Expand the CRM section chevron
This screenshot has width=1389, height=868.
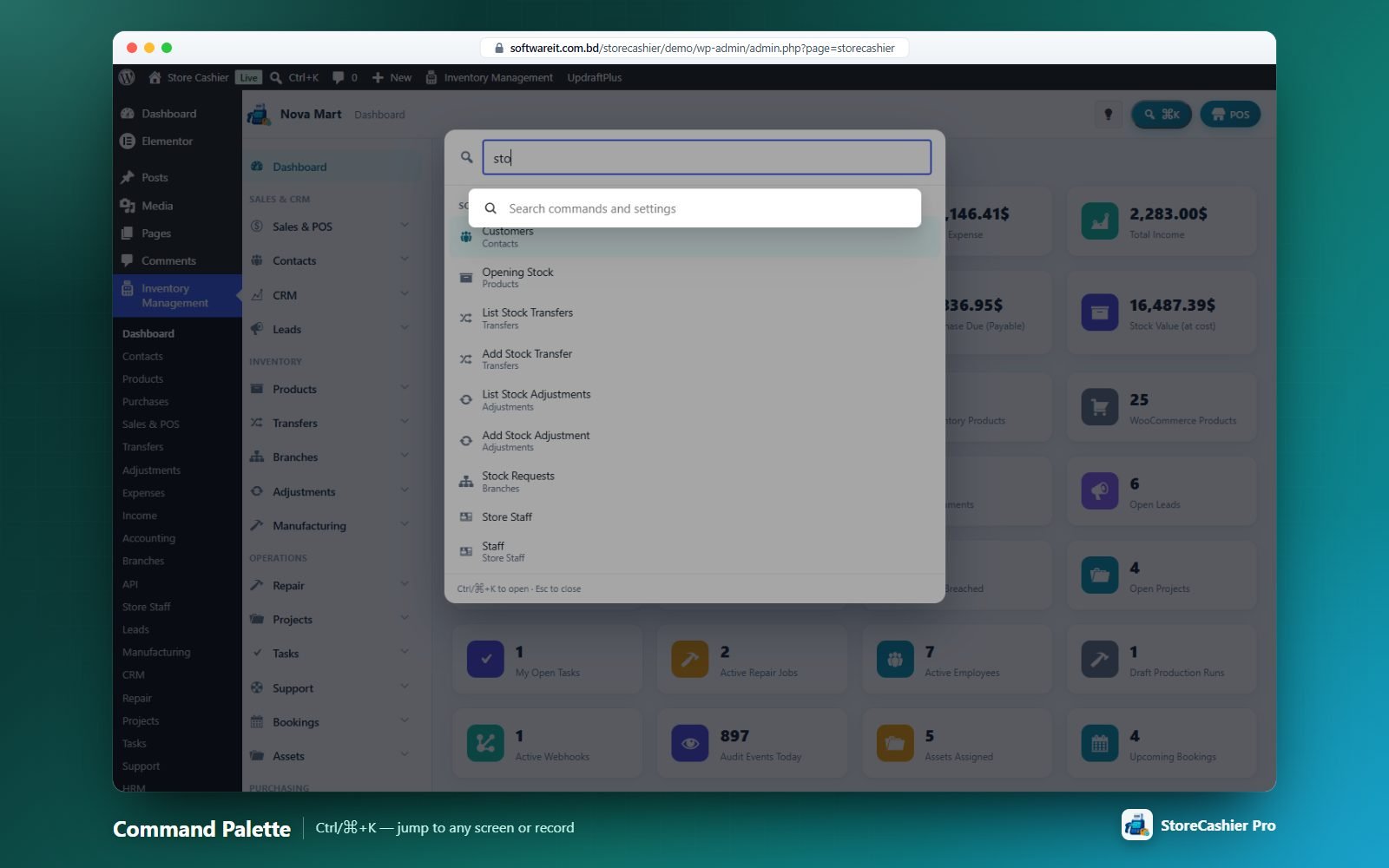pyautogui.click(x=405, y=294)
